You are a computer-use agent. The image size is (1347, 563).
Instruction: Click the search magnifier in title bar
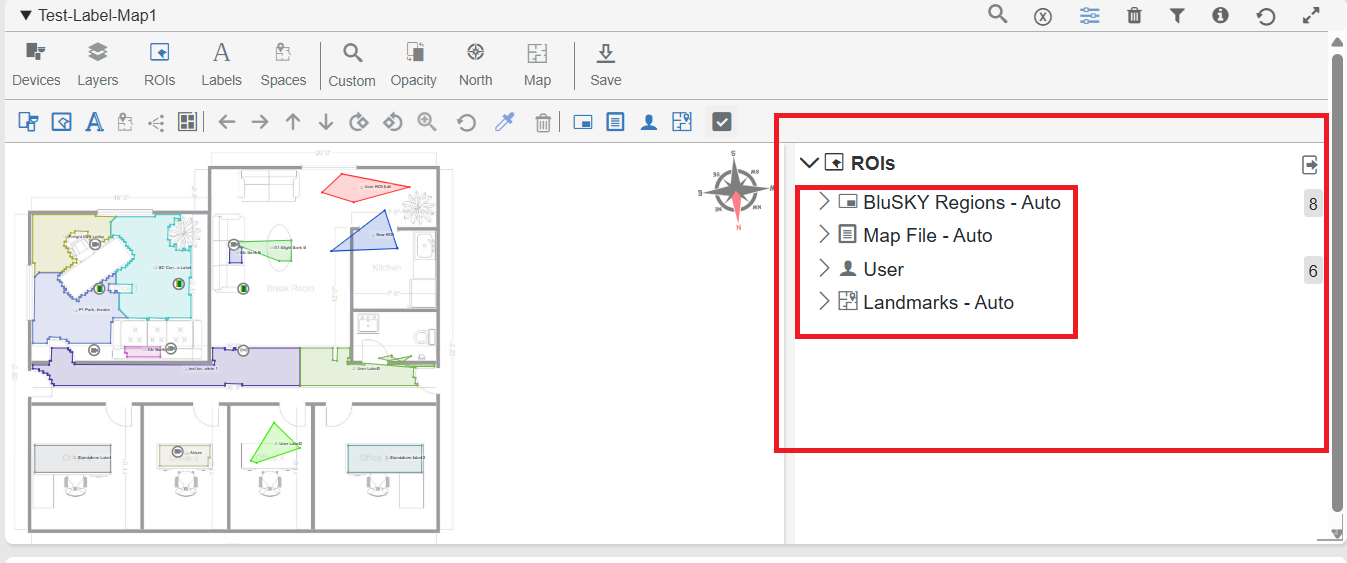997,14
